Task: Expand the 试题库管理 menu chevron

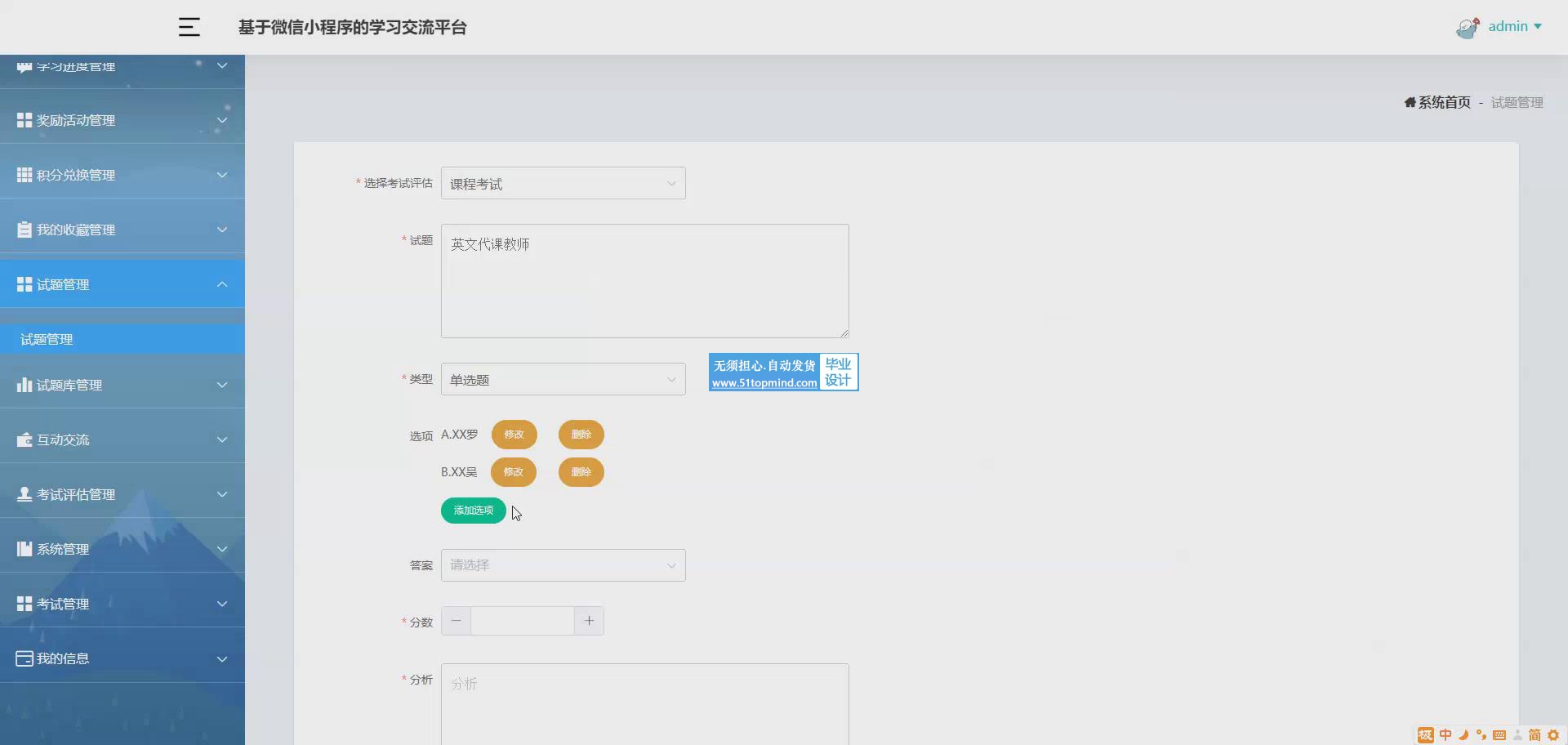Action: (222, 385)
